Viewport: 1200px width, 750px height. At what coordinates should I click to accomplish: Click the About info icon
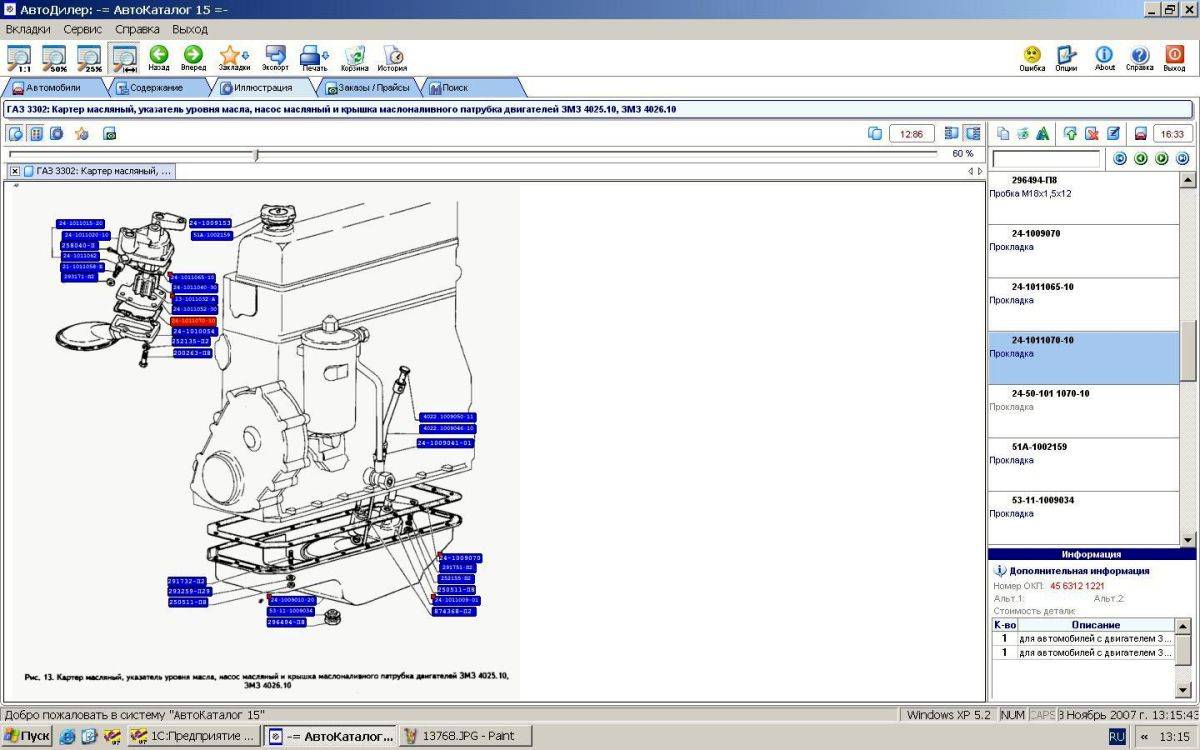1104,58
